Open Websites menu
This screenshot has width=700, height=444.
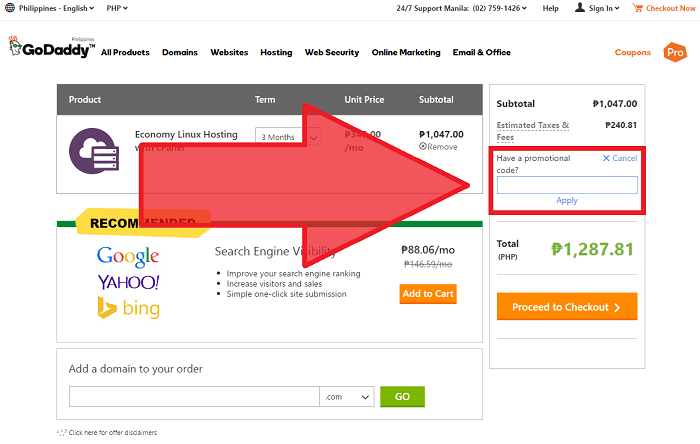(x=229, y=52)
